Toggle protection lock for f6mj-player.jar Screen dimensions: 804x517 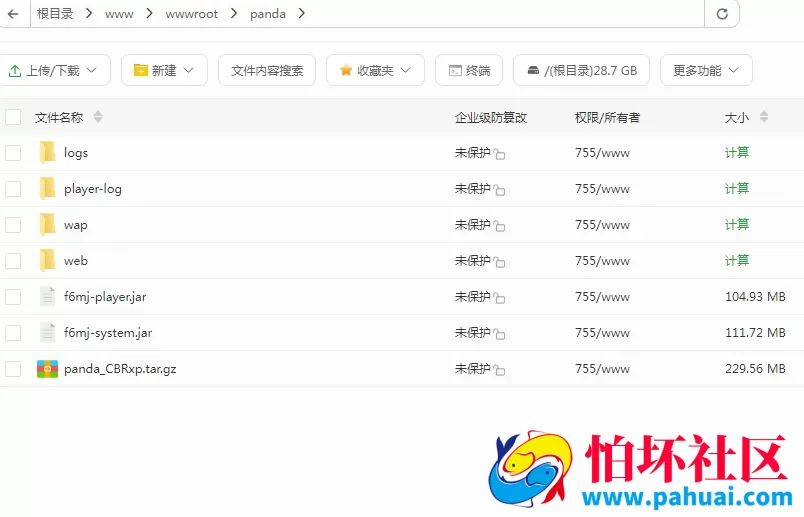(x=499, y=297)
